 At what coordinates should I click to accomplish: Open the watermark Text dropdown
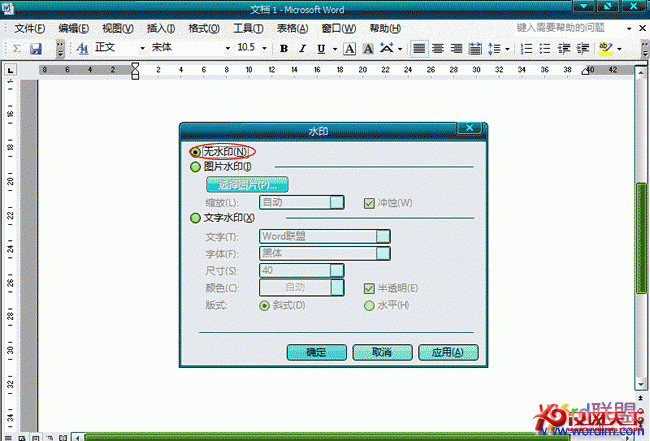[383, 236]
